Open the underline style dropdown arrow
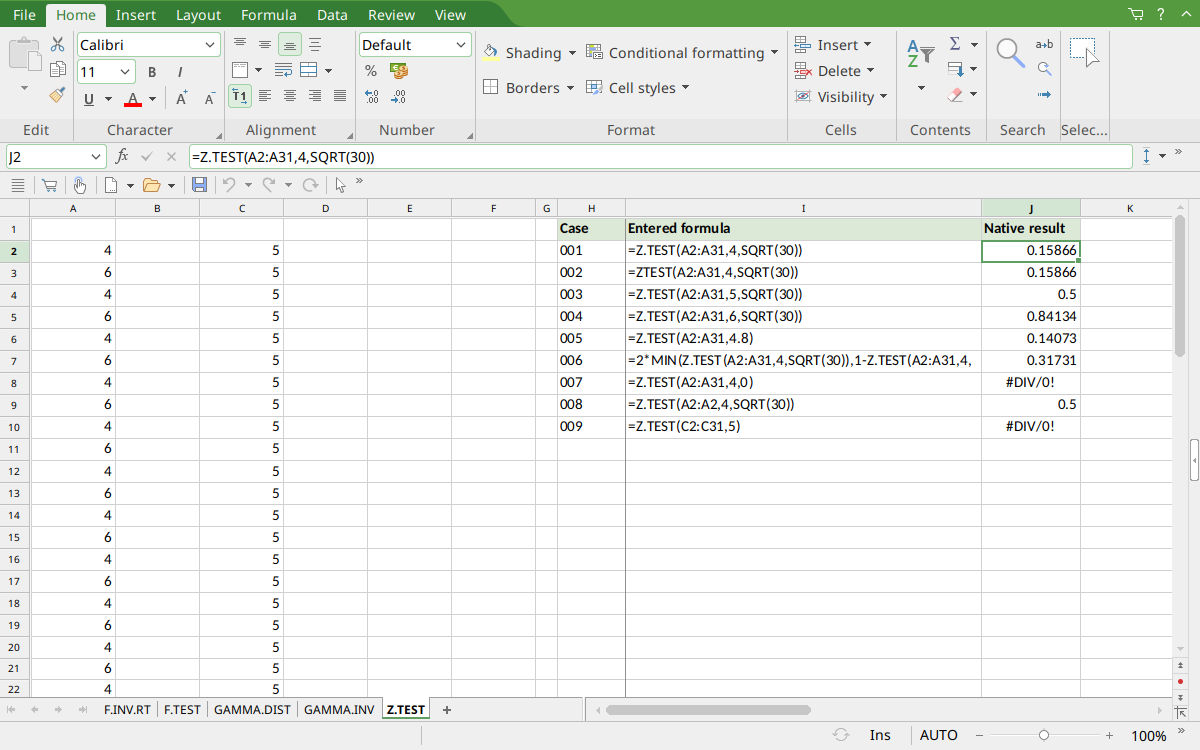The height and width of the screenshot is (750, 1200). 107,99
